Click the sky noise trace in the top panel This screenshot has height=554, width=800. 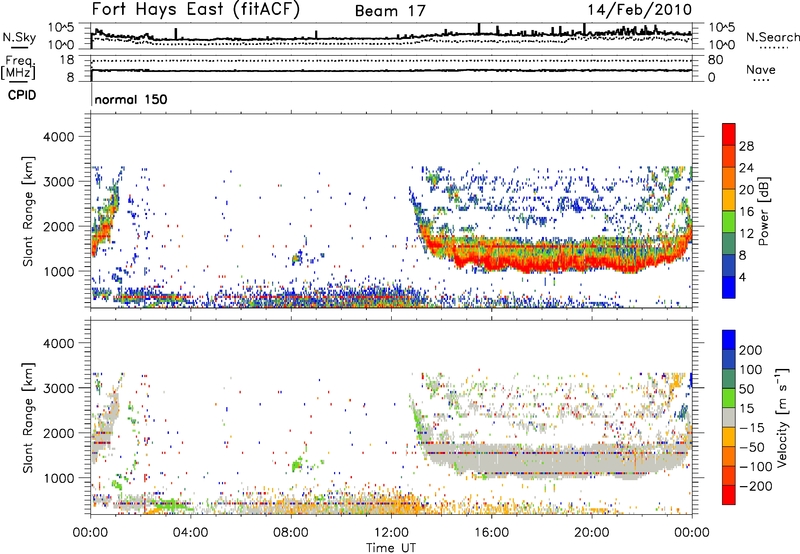[391, 38]
